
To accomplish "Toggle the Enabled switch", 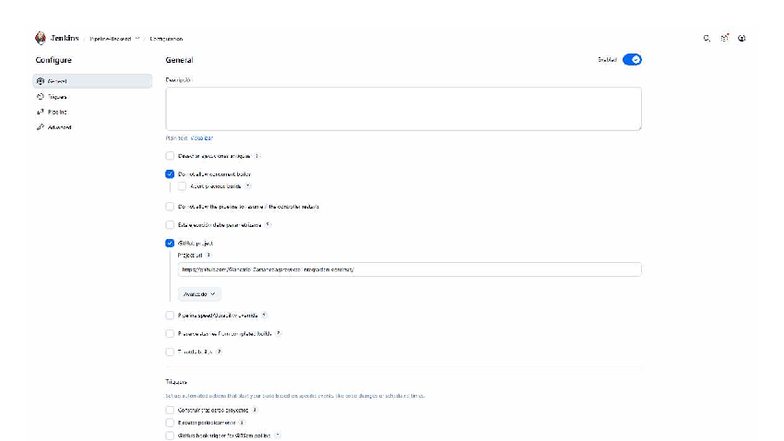I will (632, 60).
